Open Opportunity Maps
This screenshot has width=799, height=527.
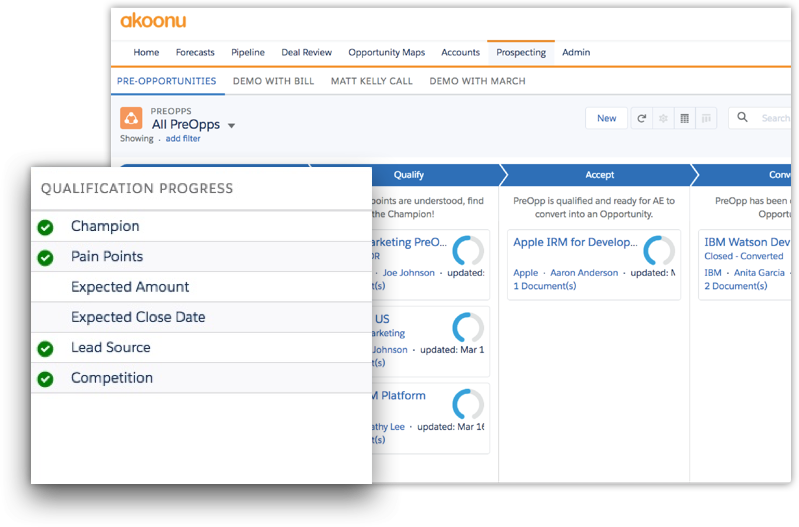point(387,52)
